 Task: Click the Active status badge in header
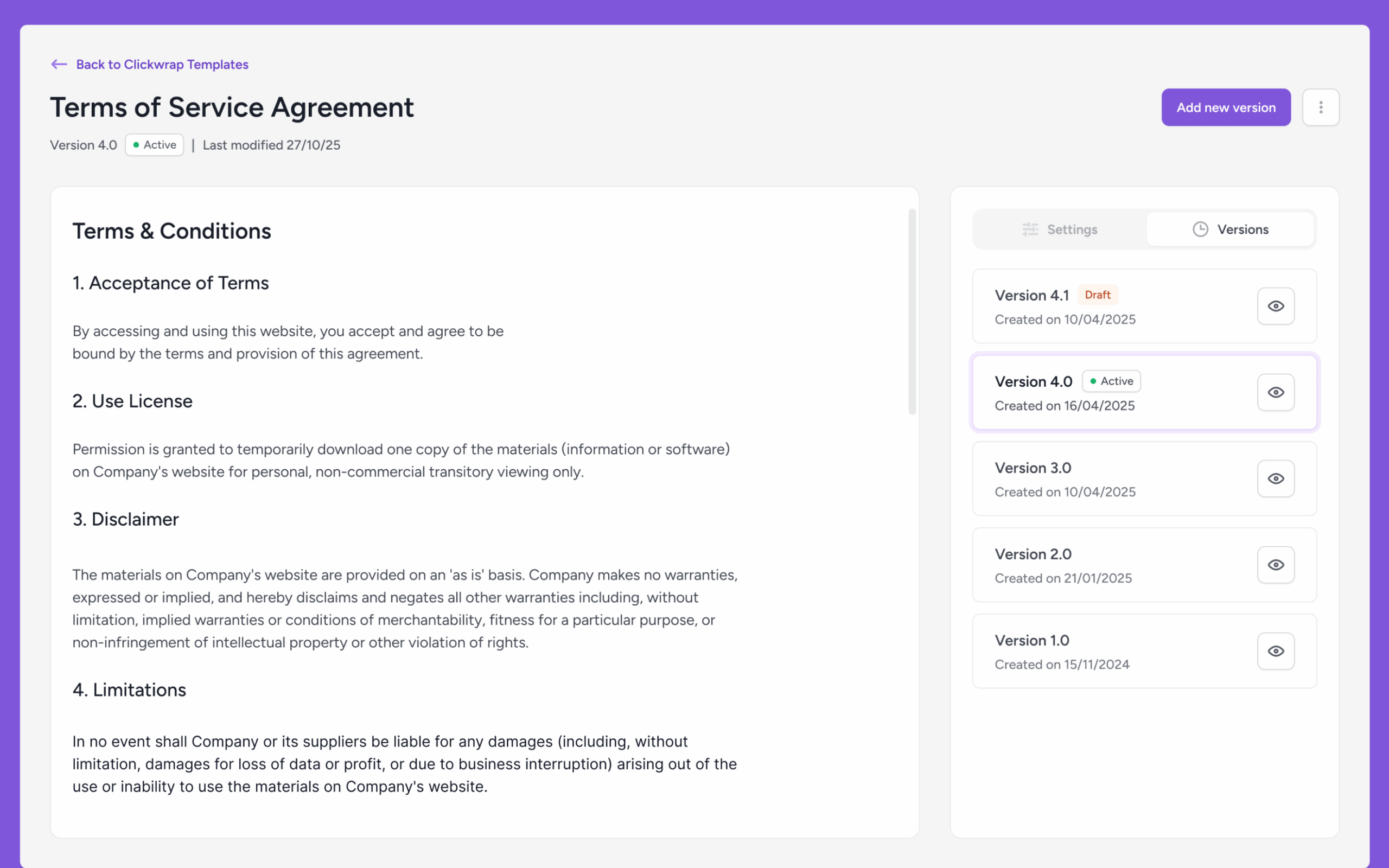(x=155, y=145)
